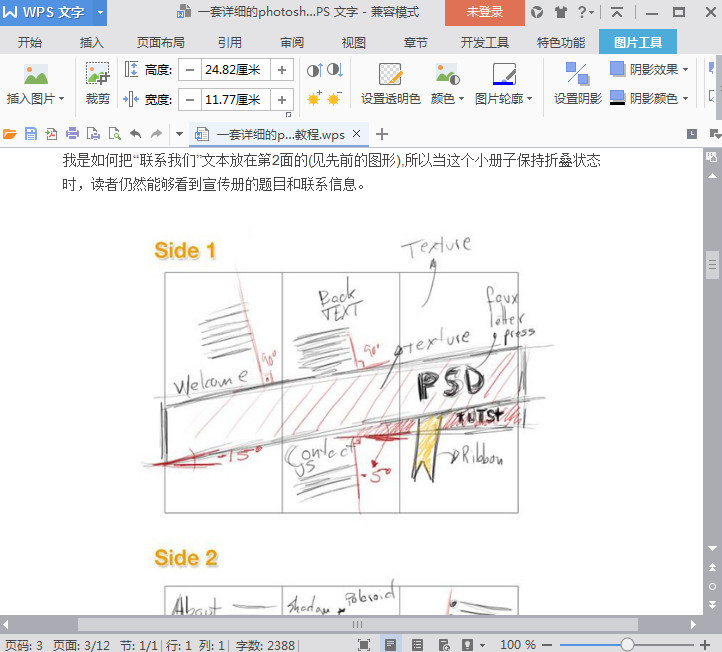Screen dimensions: 722x652
Task: Toggle set shadow (设置阴影)
Action: point(577,83)
